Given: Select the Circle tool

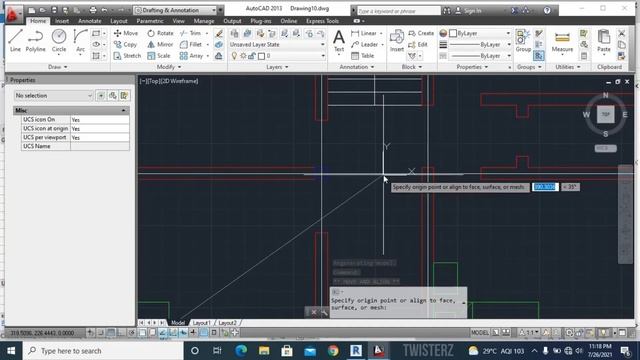Looking at the screenshot, I should point(59,40).
